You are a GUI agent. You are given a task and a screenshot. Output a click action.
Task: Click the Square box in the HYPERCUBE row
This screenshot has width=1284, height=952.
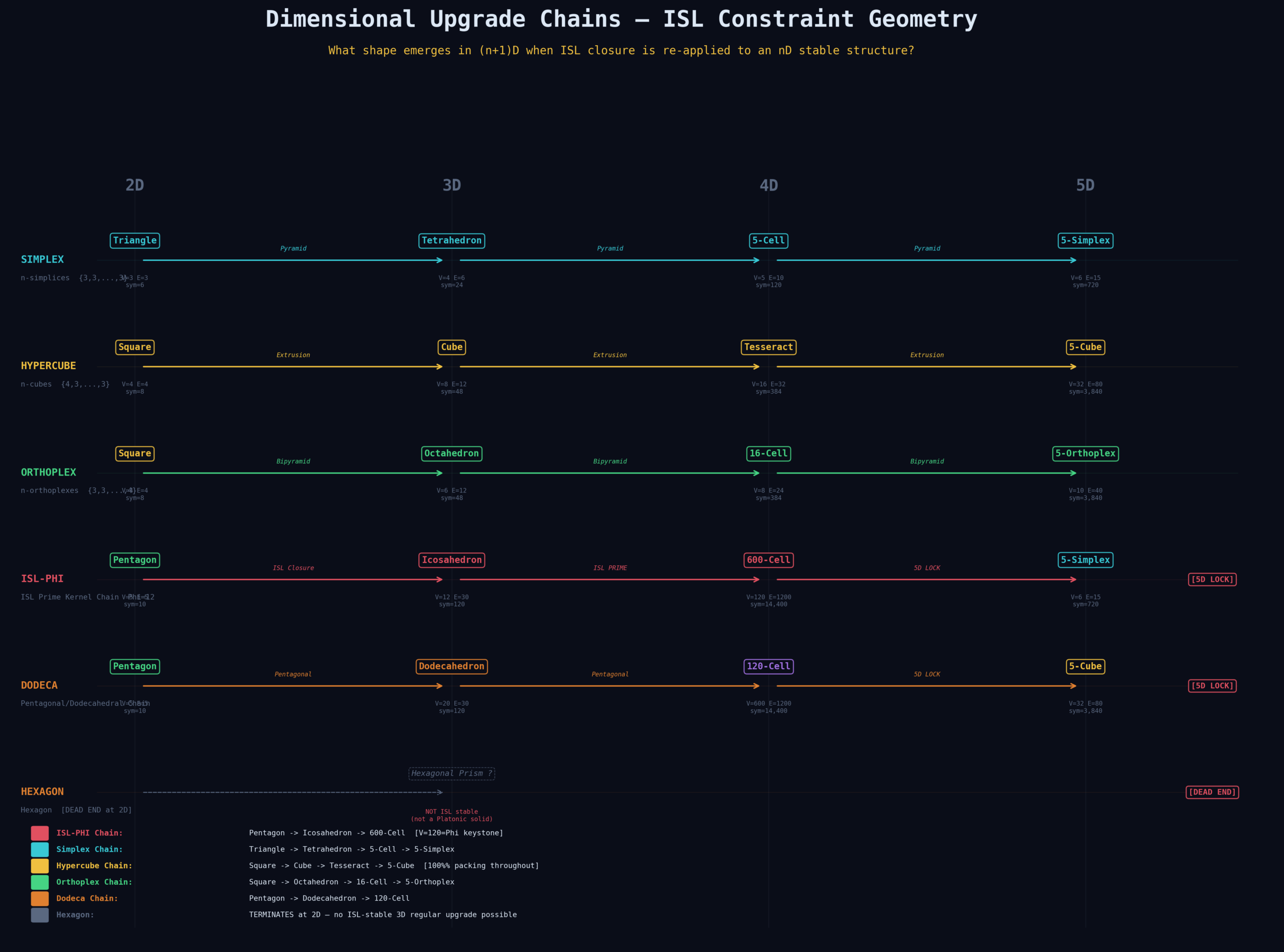click(135, 348)
